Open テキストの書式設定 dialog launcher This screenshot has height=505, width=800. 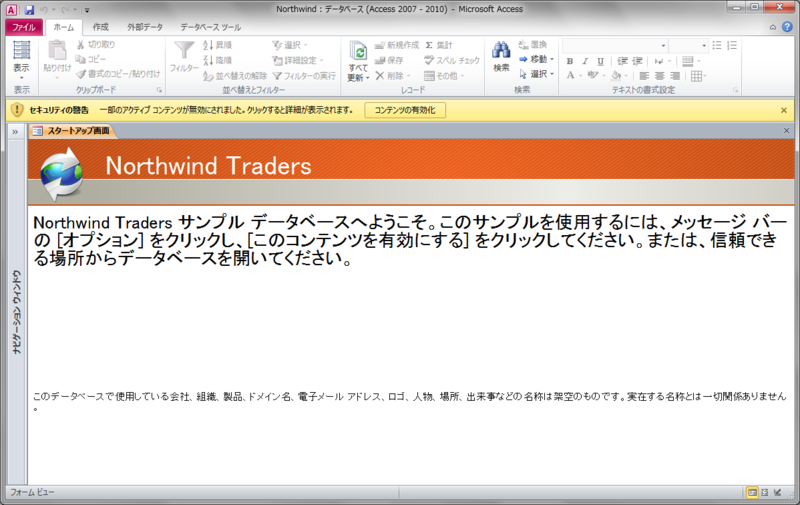(x=735, y=90)
